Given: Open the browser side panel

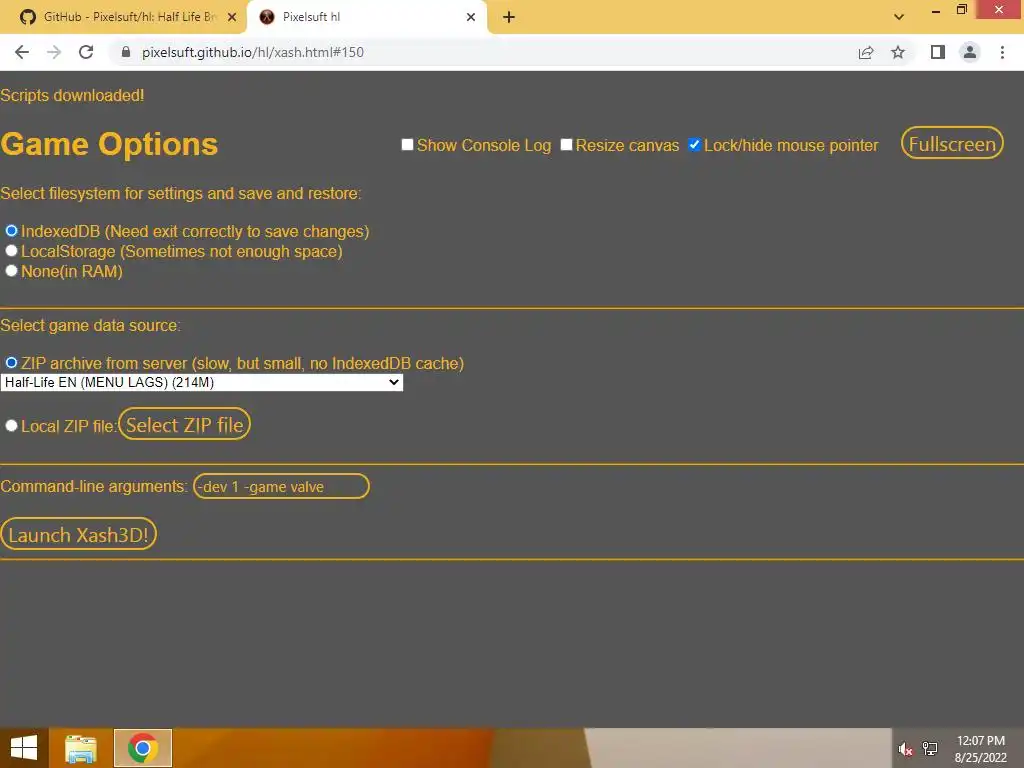Looking at the screenshot, I should pos(938,52).
